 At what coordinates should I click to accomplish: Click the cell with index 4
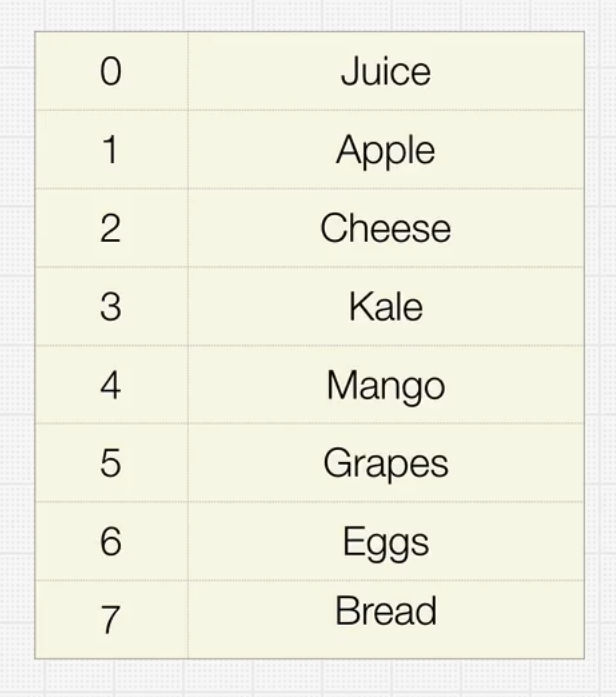(111, 384)
